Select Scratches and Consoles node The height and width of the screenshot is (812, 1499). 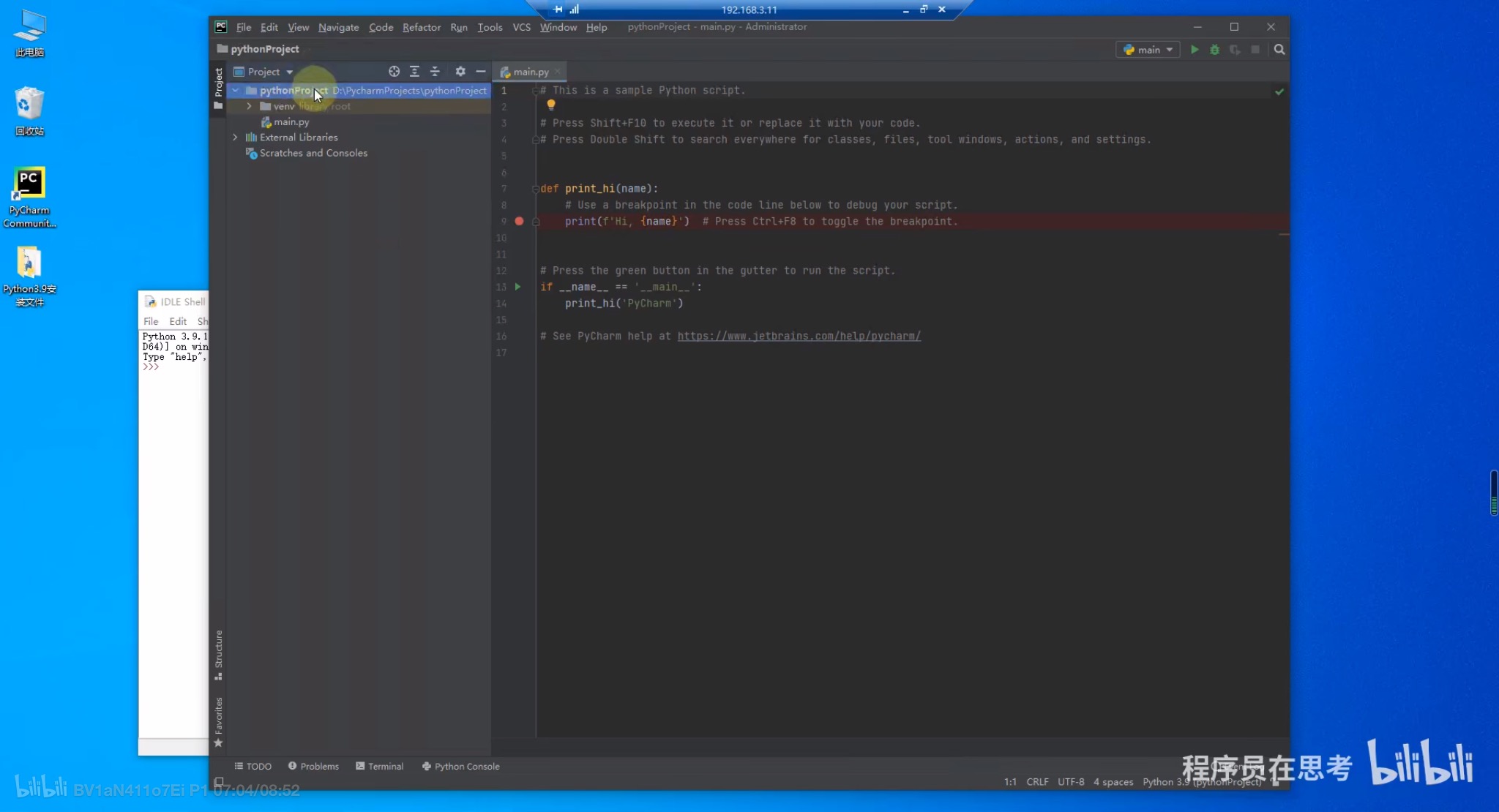307,153
